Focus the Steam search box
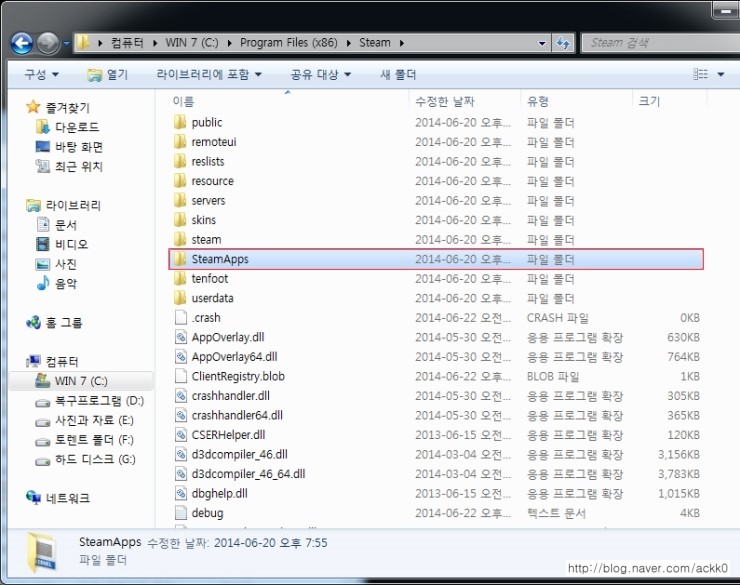 point(661,43)
